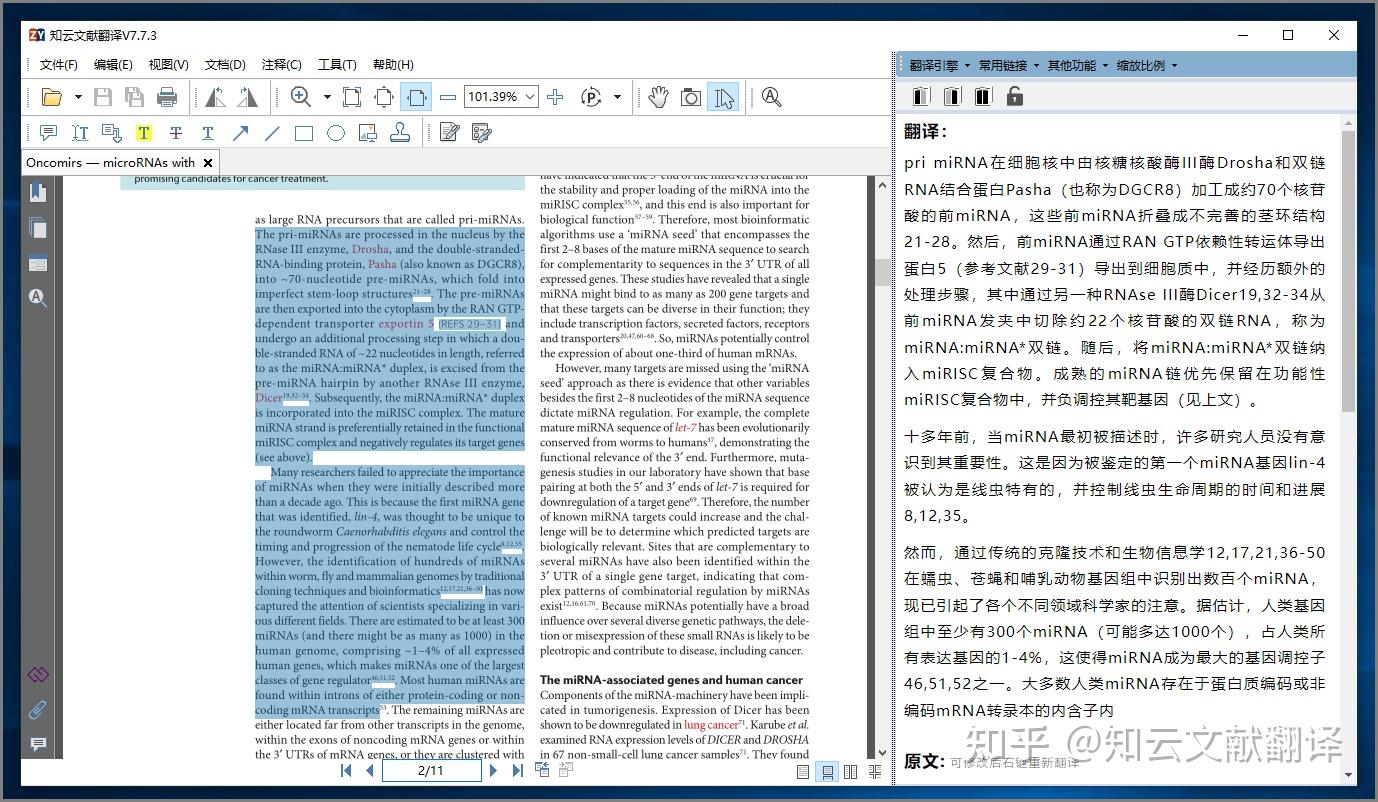The image size is (1378, 802).
Task: Toggle continuous page scrolling view mode
Action: (827, 771)
